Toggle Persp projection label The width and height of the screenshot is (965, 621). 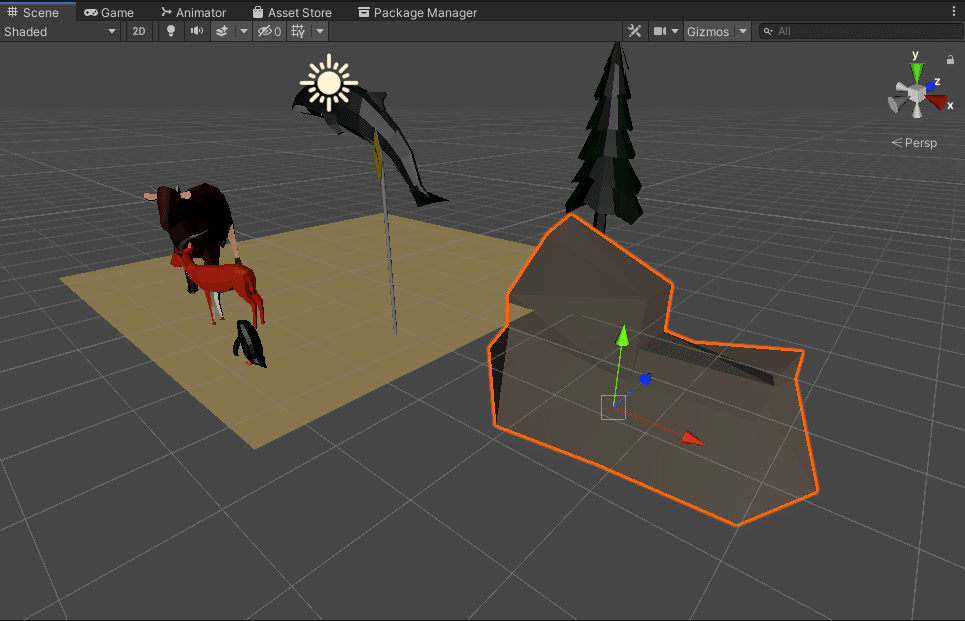tap(915, 143)
